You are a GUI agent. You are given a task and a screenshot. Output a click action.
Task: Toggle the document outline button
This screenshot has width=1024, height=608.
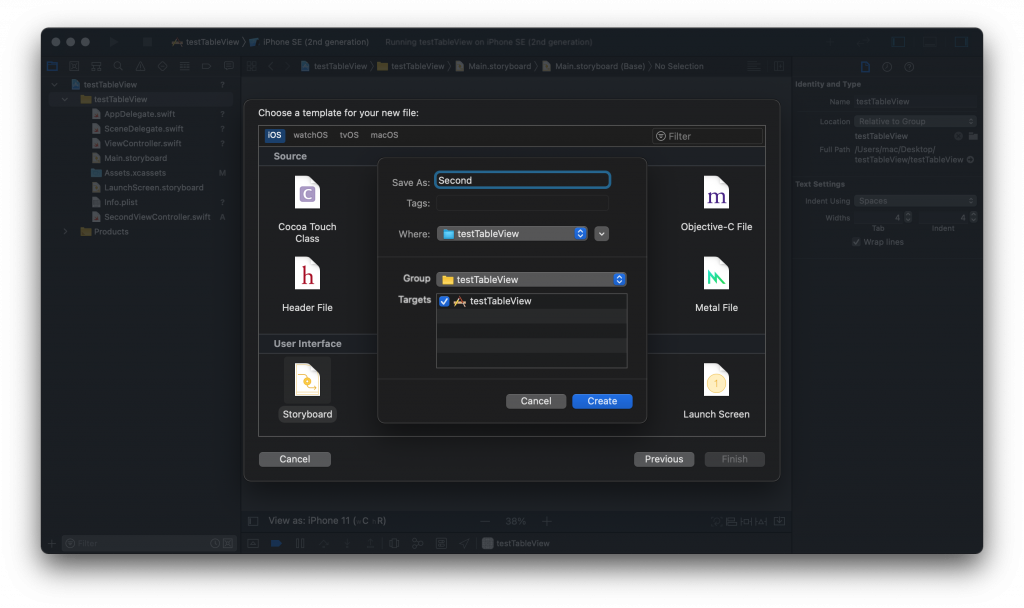click(x=253, y=521)
